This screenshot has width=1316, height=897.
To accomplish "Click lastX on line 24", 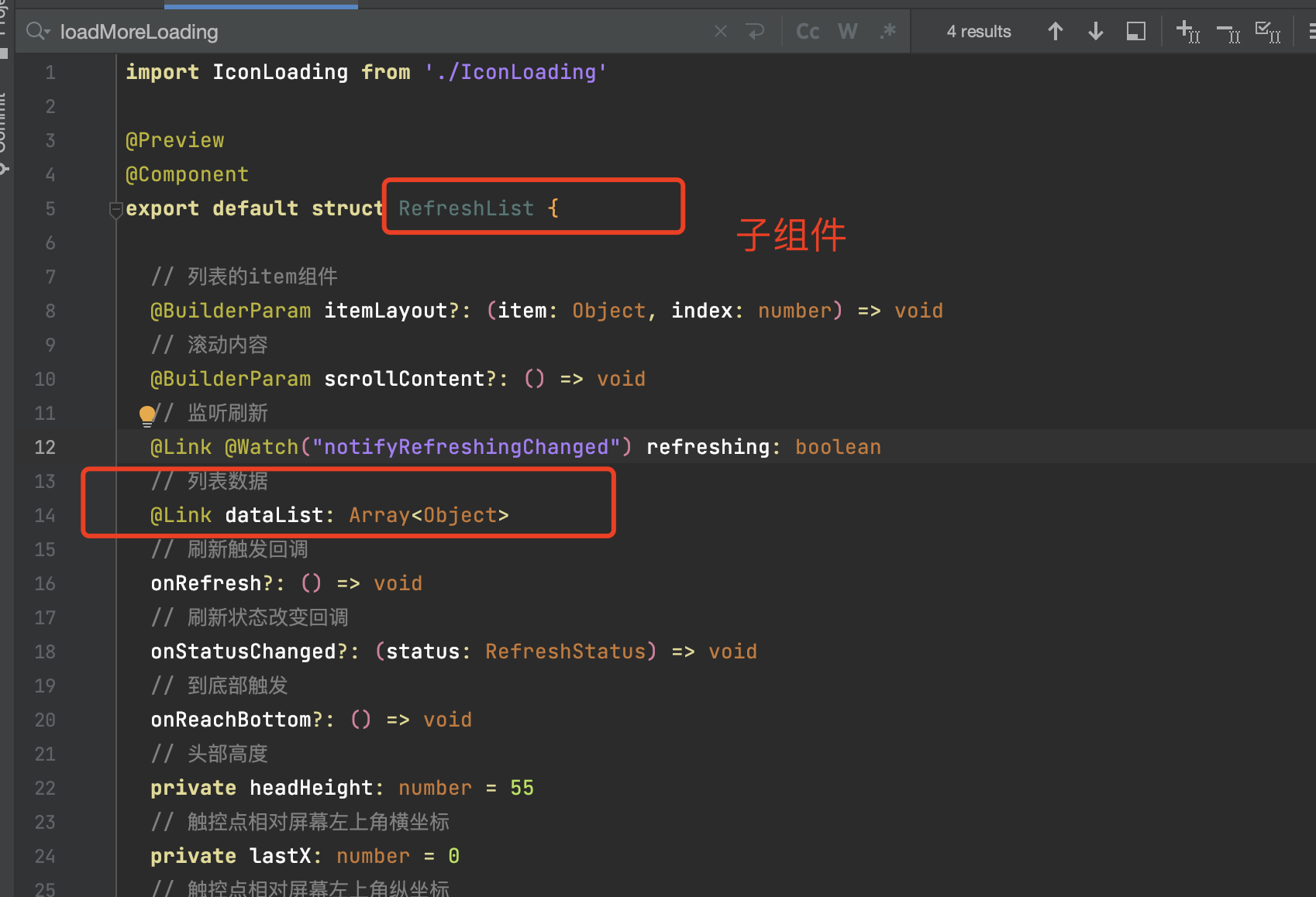I will coord(281,856).
